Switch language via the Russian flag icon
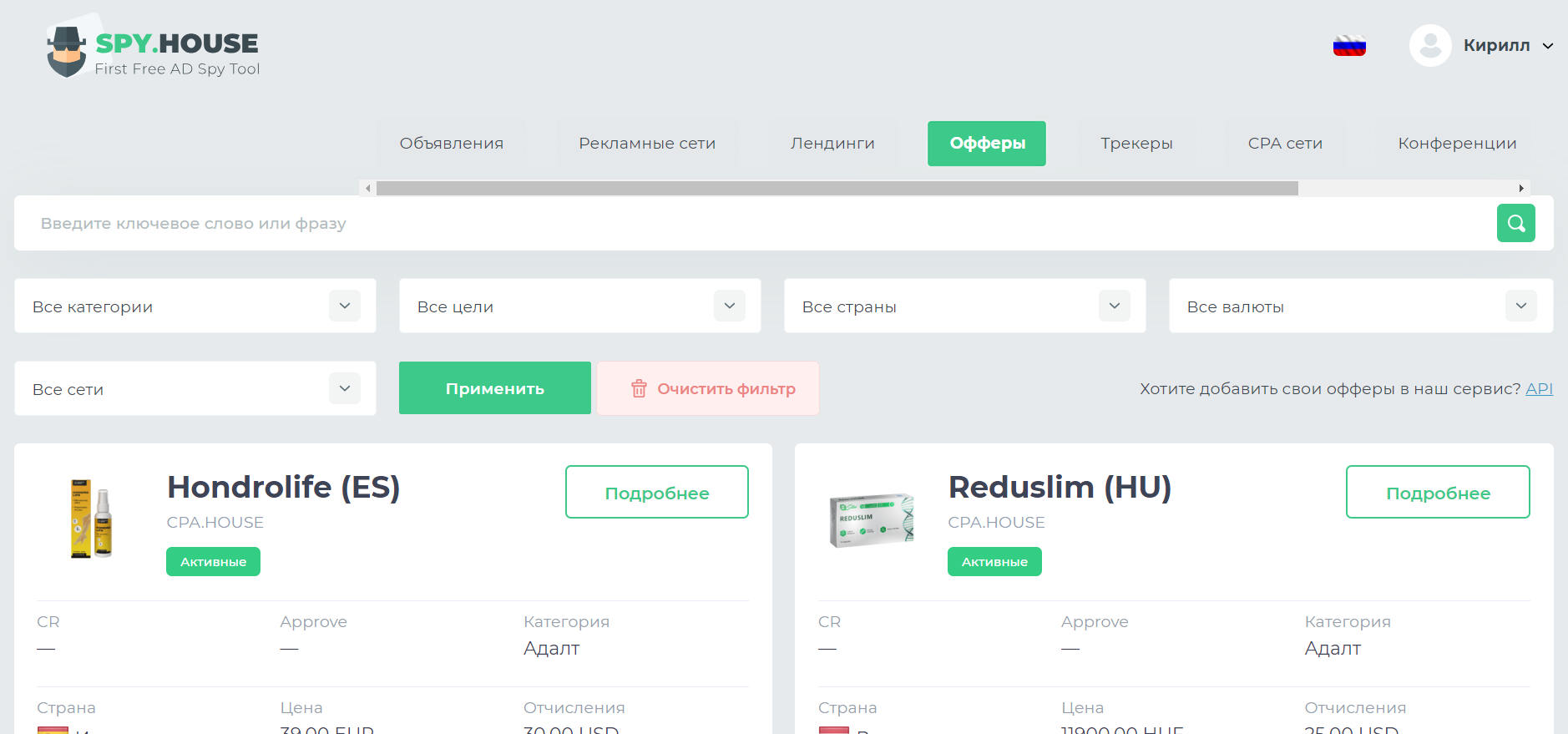This screenshot has height=734, width=1568. pos(1349,46)
